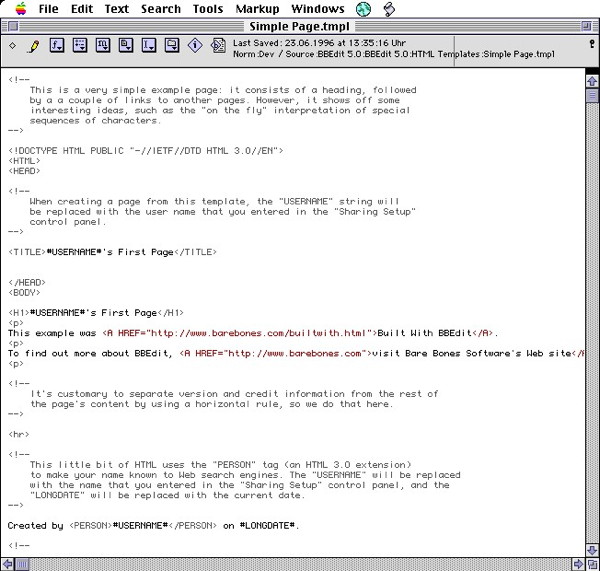Screen dimensions: 600x571
Task: Open the window options popup
Action: coord(79,46)
